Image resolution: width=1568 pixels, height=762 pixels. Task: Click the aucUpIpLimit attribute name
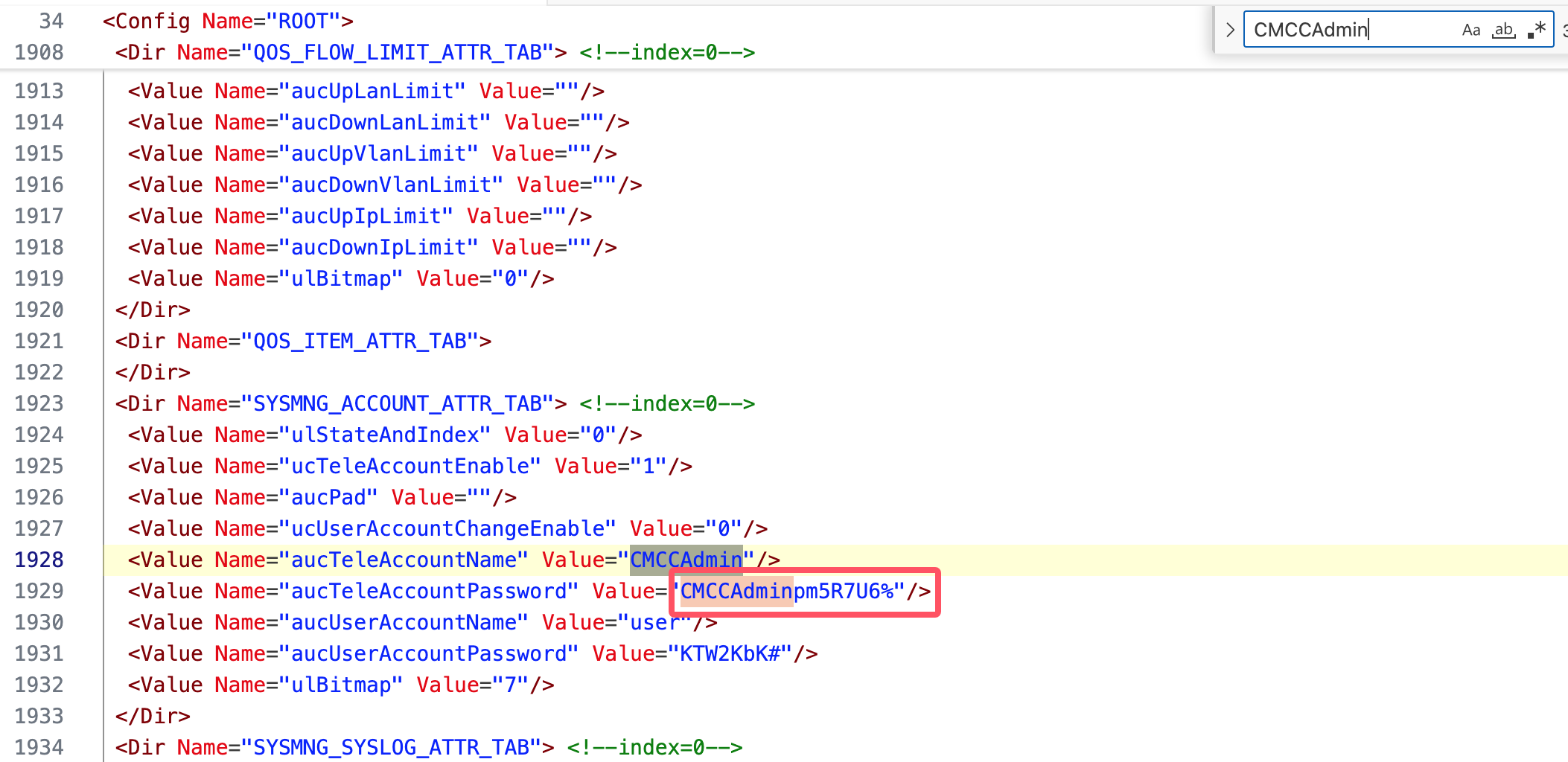pyautogui.click(x=366, y=216)
